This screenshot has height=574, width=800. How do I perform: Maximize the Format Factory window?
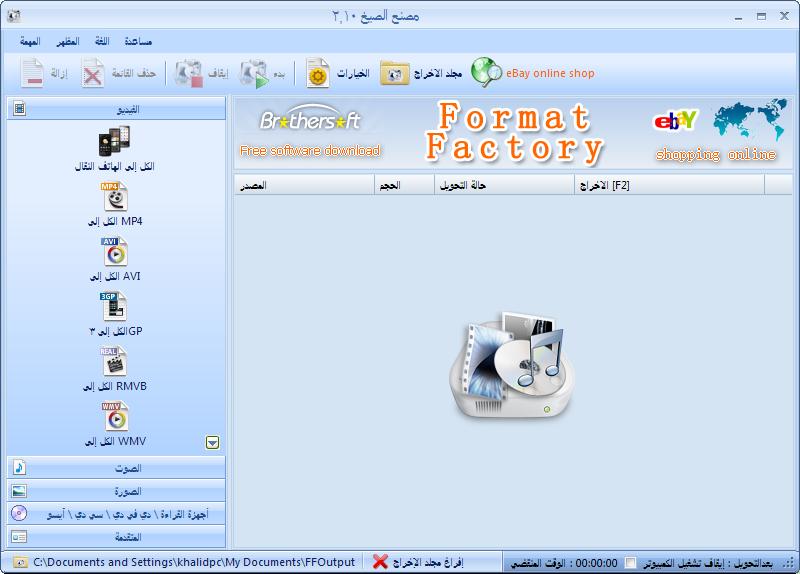click(x=761, y=16)
